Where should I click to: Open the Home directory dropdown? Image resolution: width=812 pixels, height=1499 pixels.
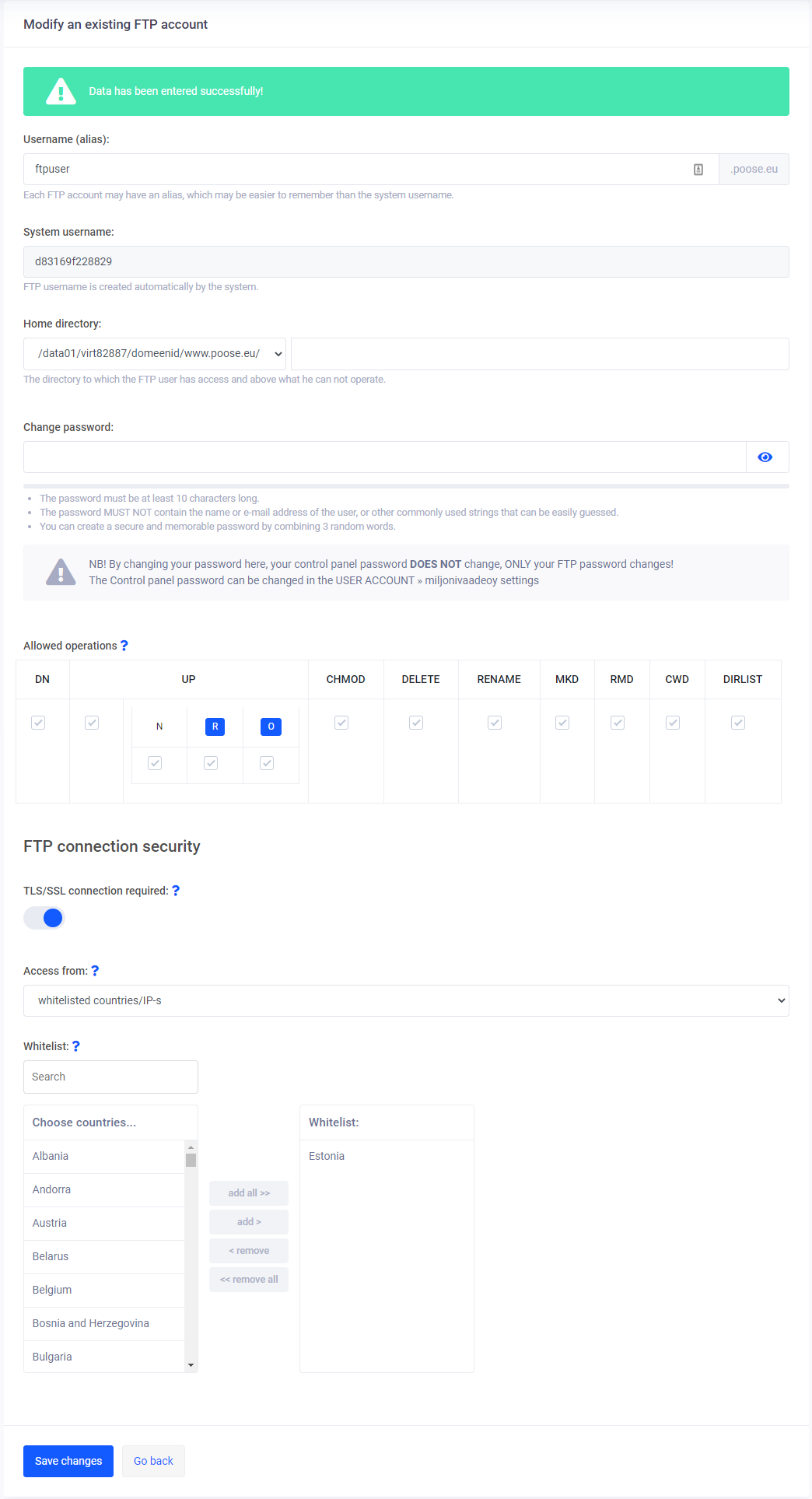click(x=155, y=354)
